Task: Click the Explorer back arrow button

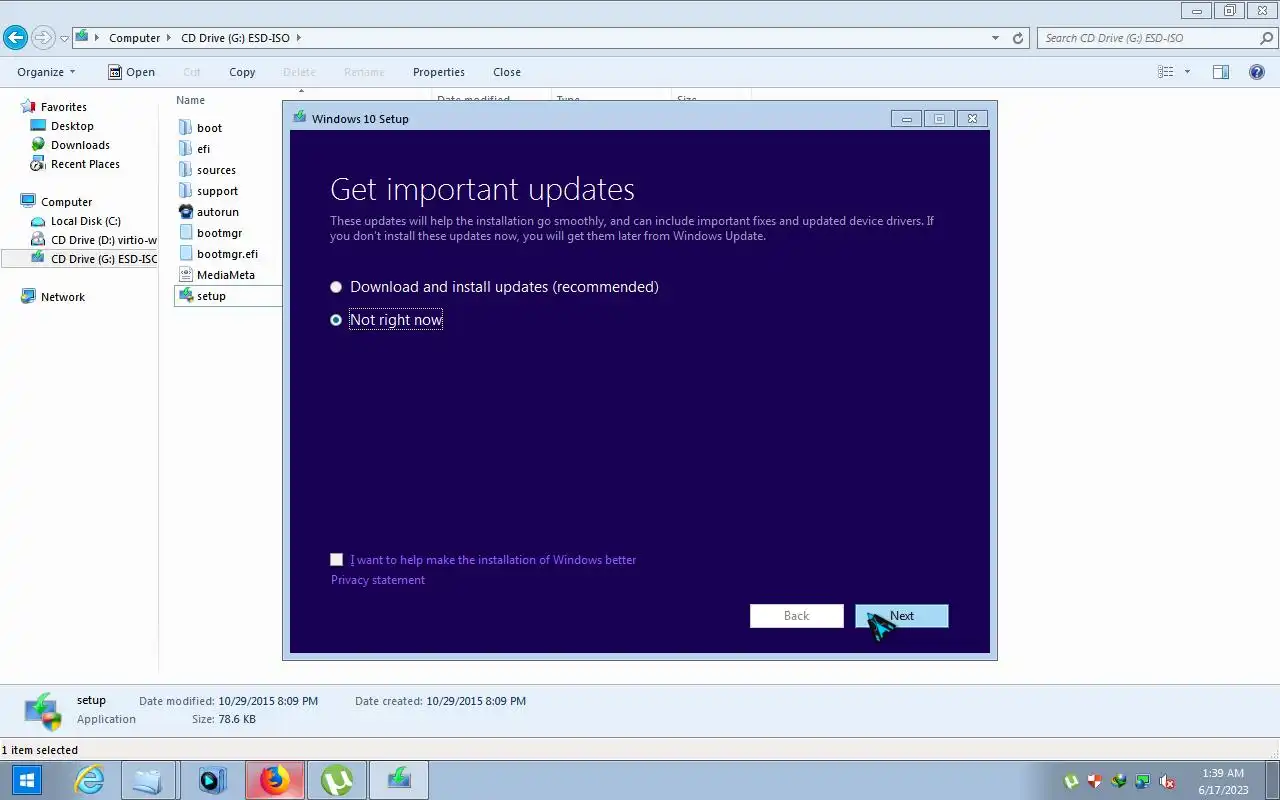Action: pyautogui.click(x=15, y=38)
